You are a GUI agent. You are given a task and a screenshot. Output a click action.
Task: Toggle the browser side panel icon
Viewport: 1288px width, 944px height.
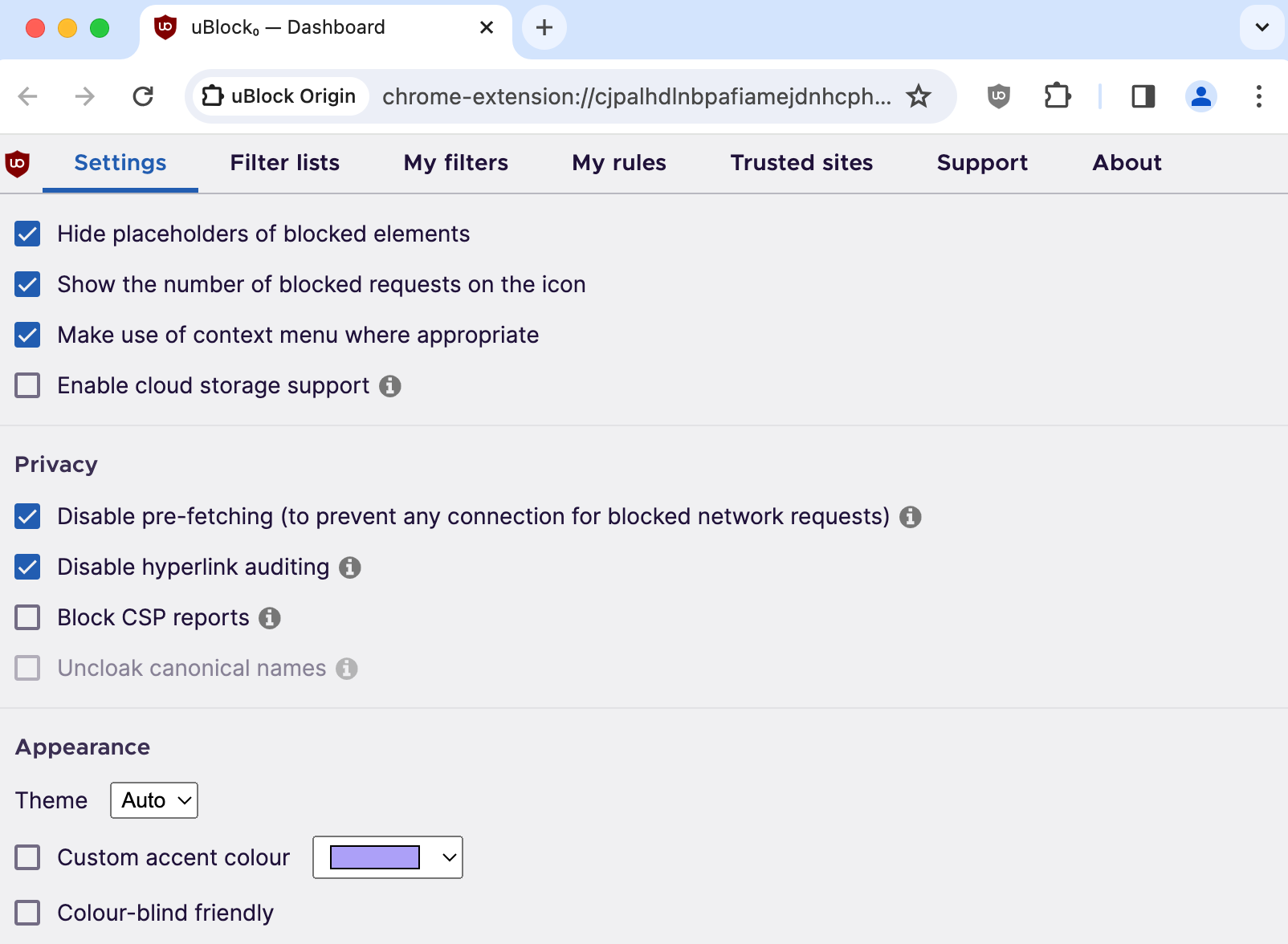click(1143, 96)
